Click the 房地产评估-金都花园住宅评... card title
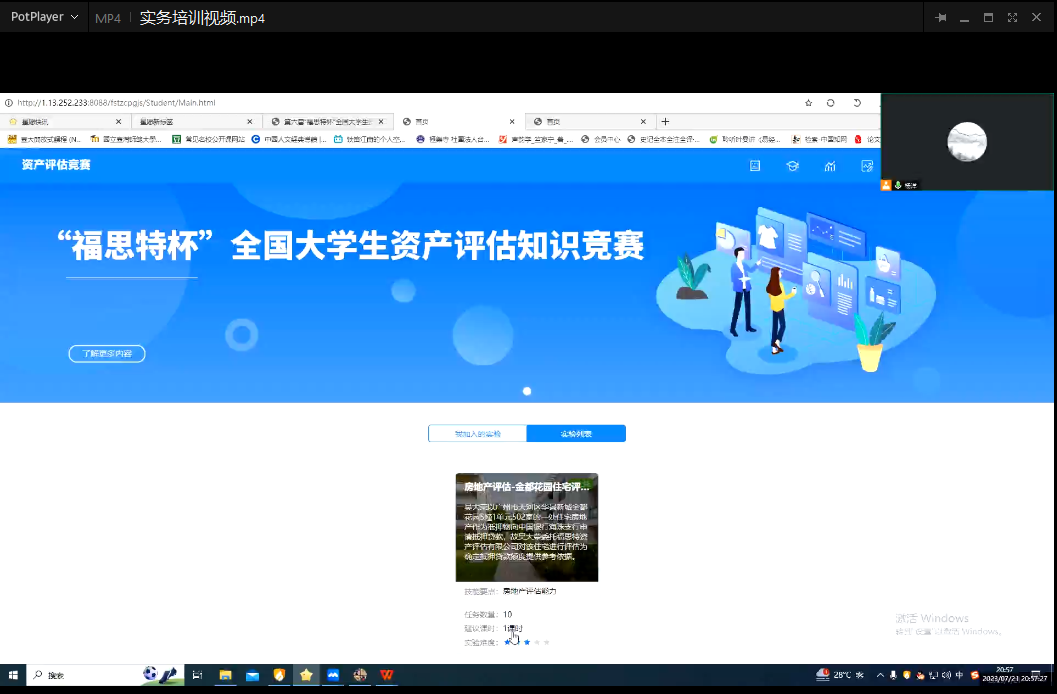Screen dimensions: 1057x694 (526, 486)
